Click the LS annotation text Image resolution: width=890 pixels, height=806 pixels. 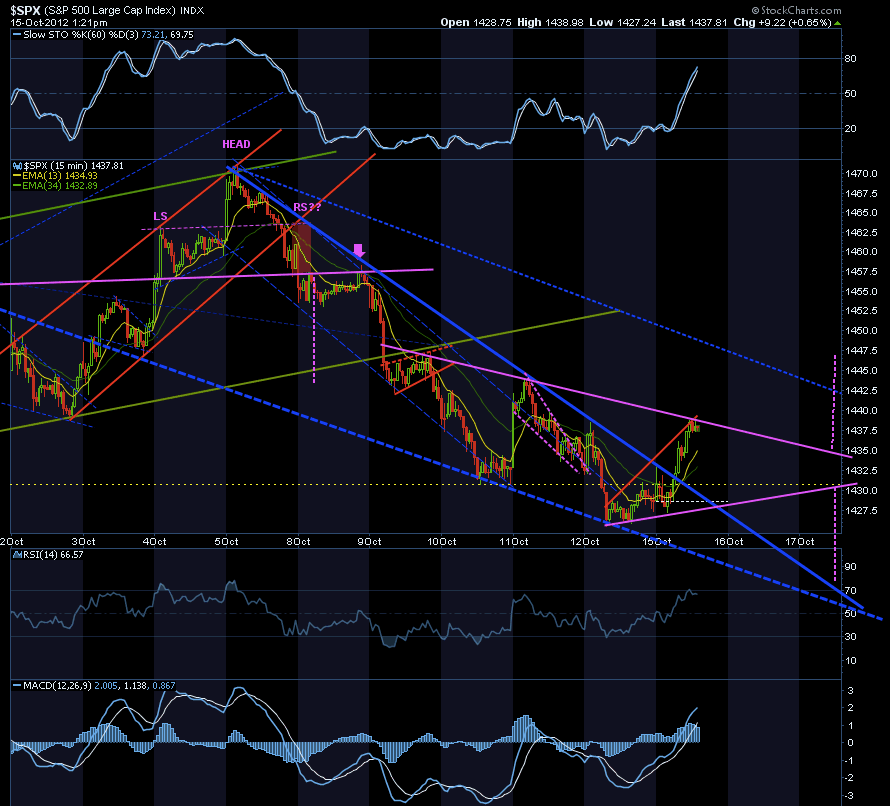click(161, 216)
